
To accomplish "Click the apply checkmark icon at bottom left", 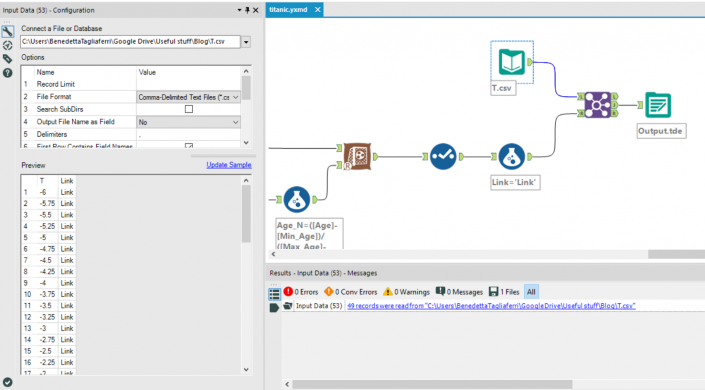I will (x=8, y=382).
